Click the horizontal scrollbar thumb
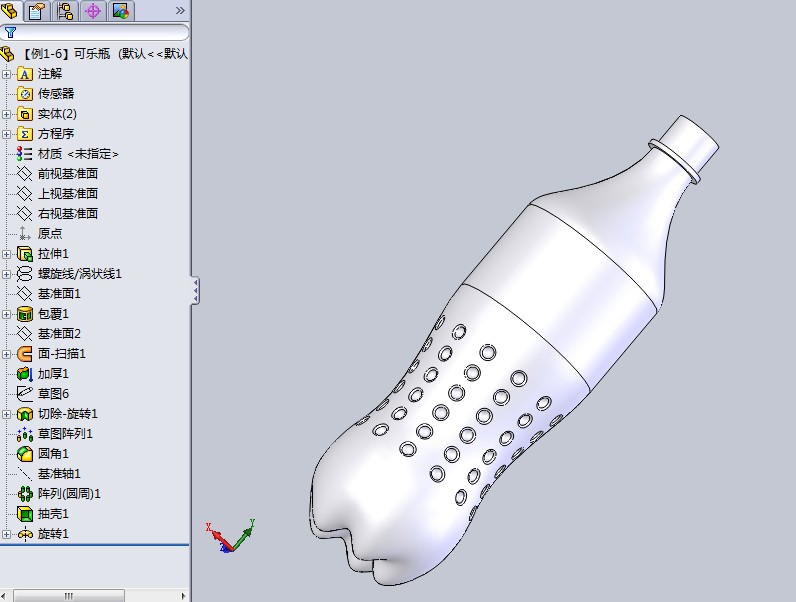Viewport: 796px width, 602px height. point(69,595)
